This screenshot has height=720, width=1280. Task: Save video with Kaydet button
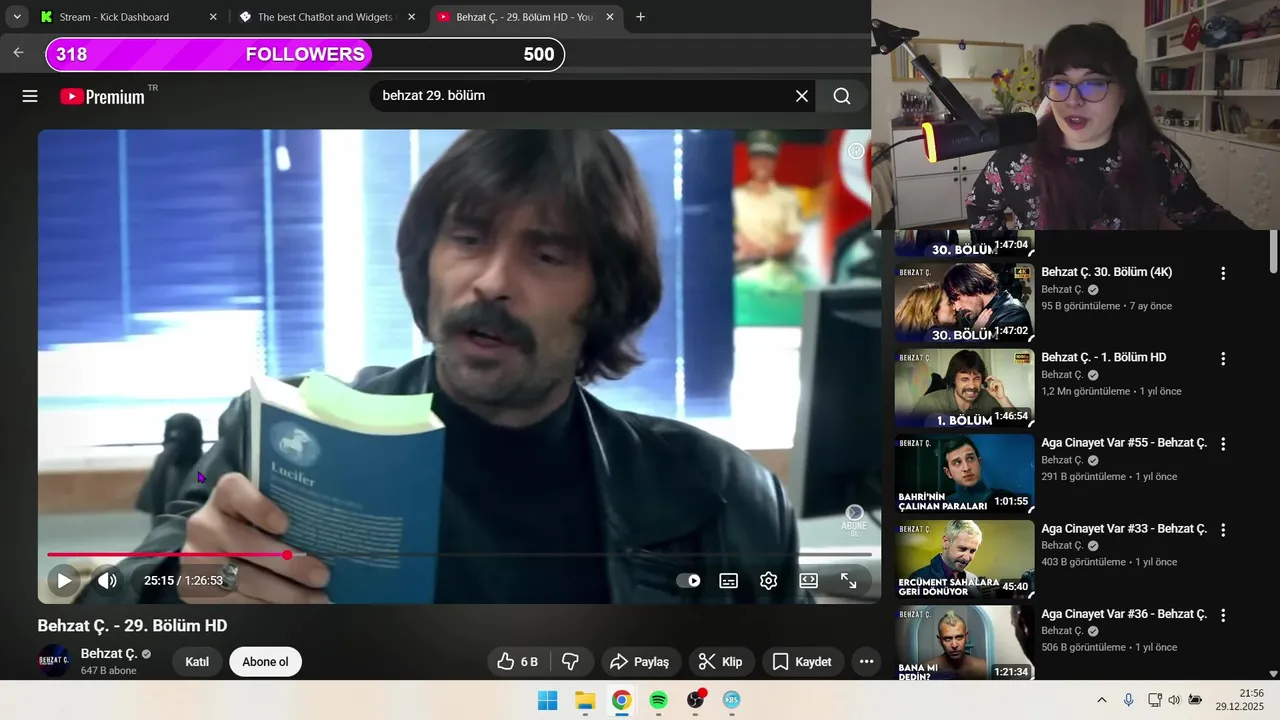coord(803,661)
